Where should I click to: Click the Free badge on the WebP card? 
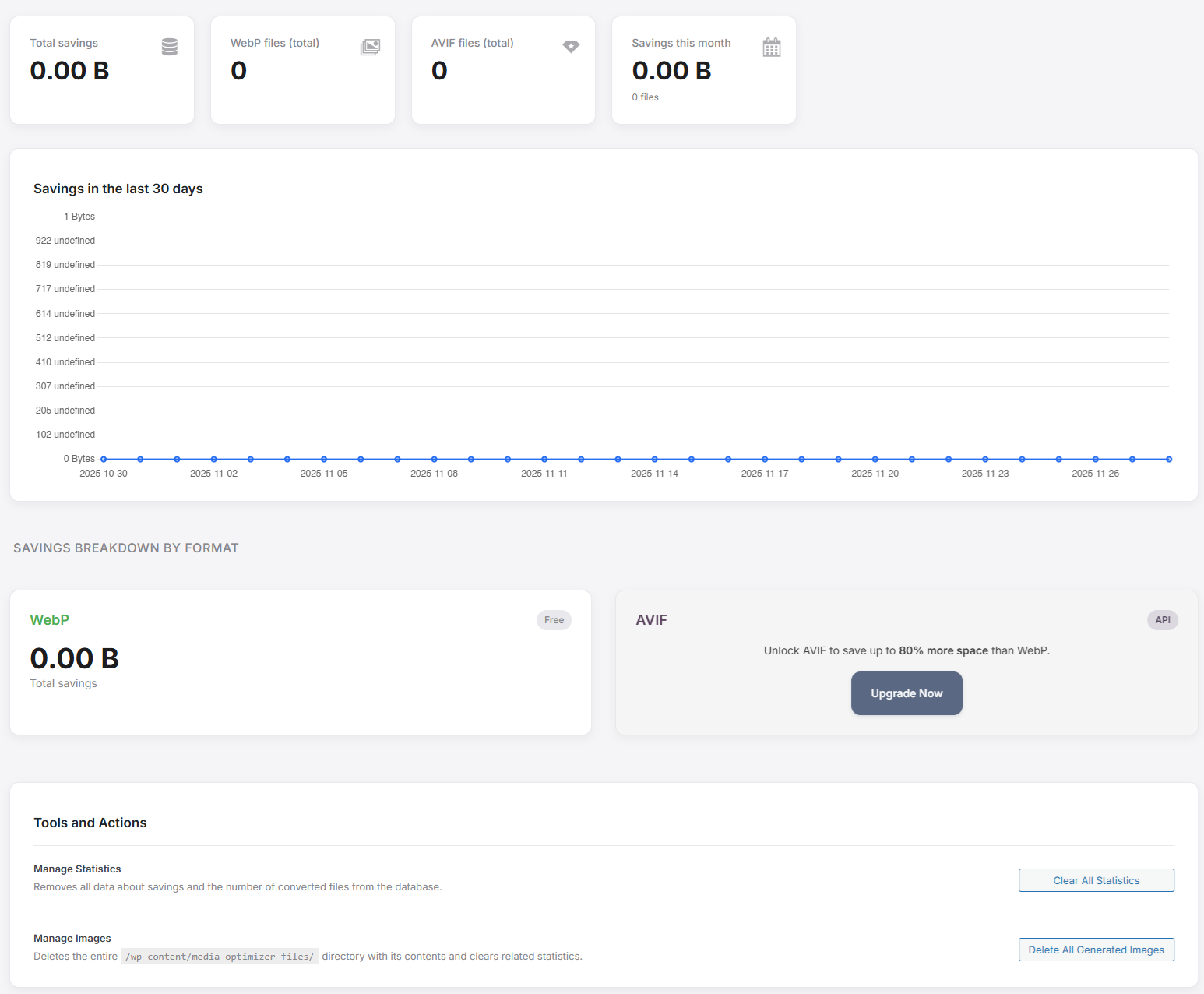click(x=554, y=619)
